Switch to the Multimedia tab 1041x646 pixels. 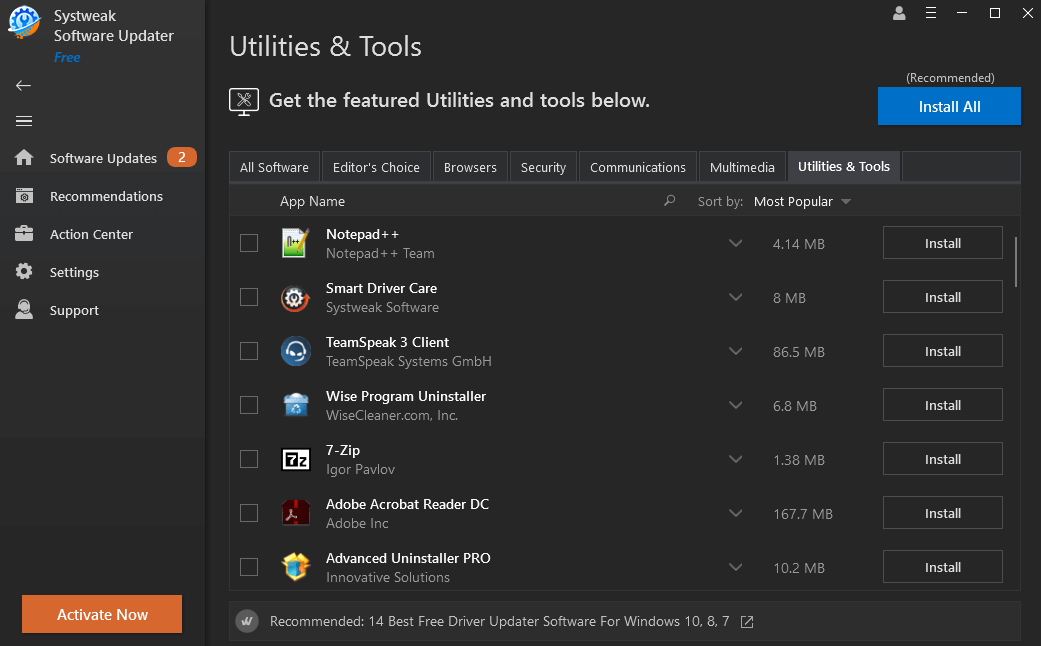click(x=742, y=167)
